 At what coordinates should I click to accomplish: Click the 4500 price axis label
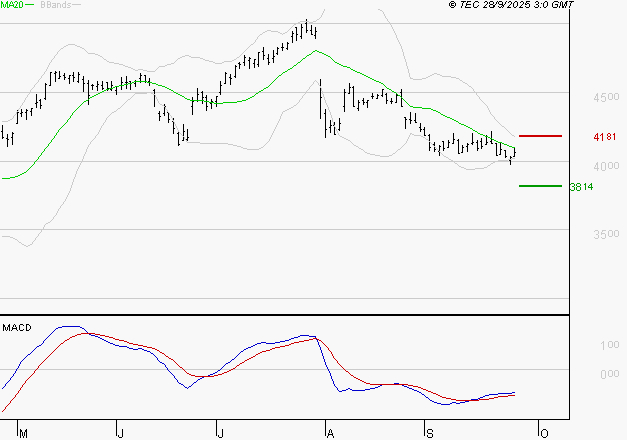(606, 98)
